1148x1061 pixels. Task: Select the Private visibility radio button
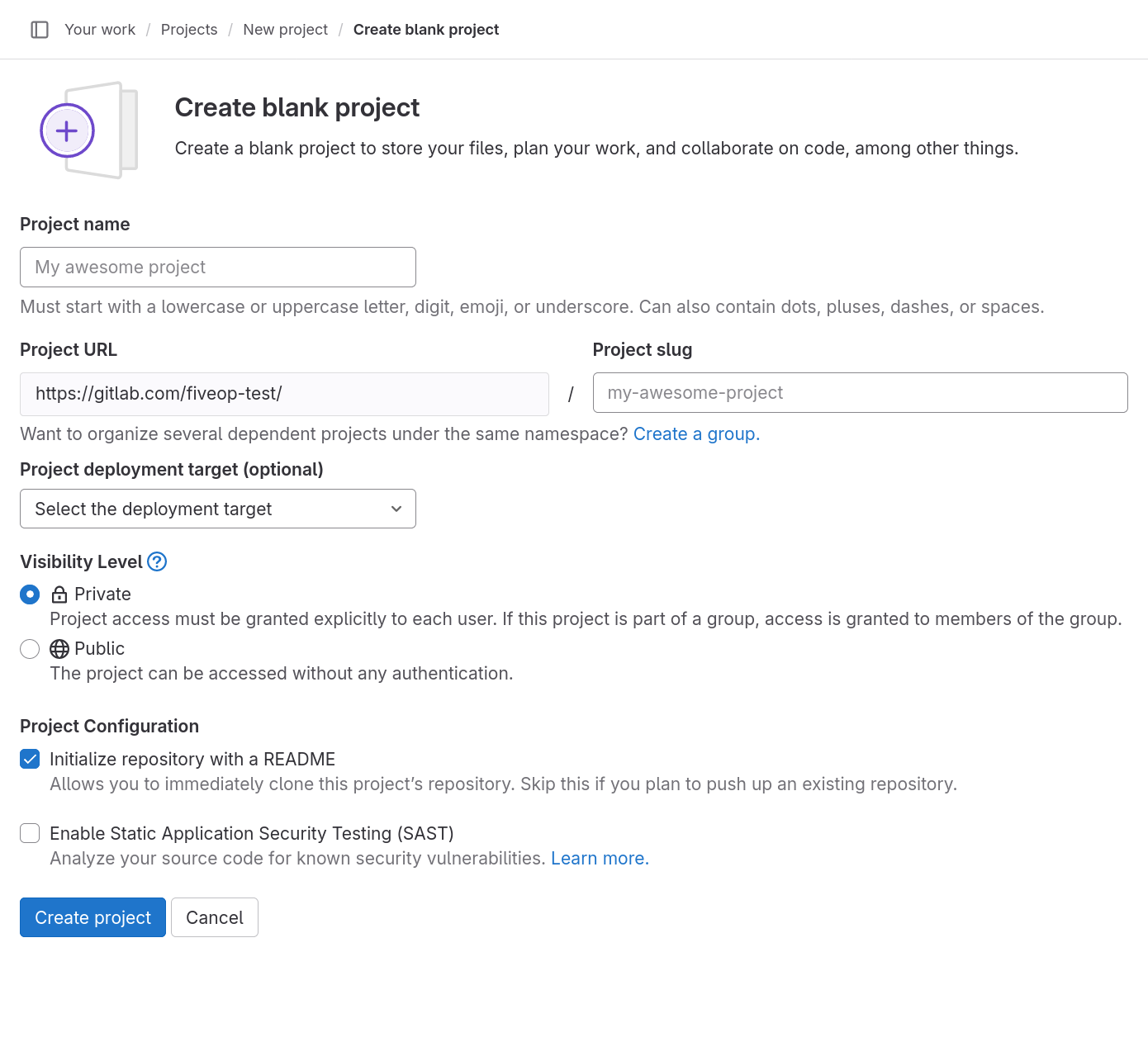29,594
